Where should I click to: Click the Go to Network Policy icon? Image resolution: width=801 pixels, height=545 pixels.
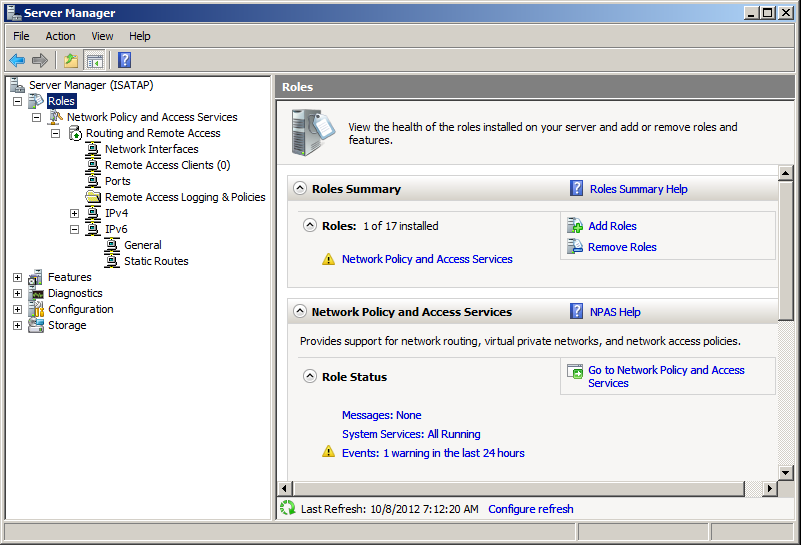pyautogui.click(x=575, y=371)
